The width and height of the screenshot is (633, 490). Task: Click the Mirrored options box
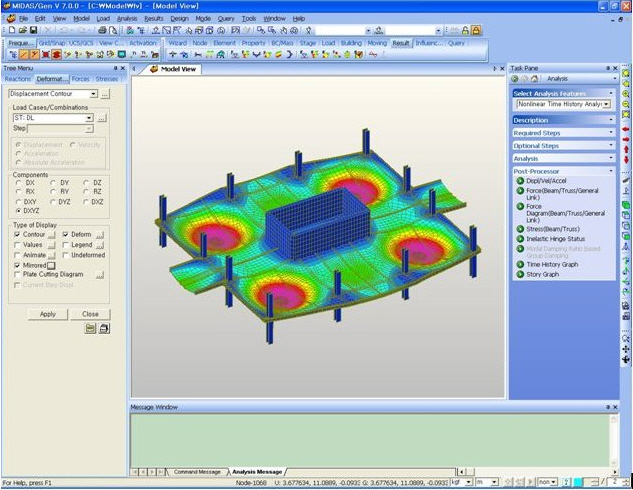[51, 266]
